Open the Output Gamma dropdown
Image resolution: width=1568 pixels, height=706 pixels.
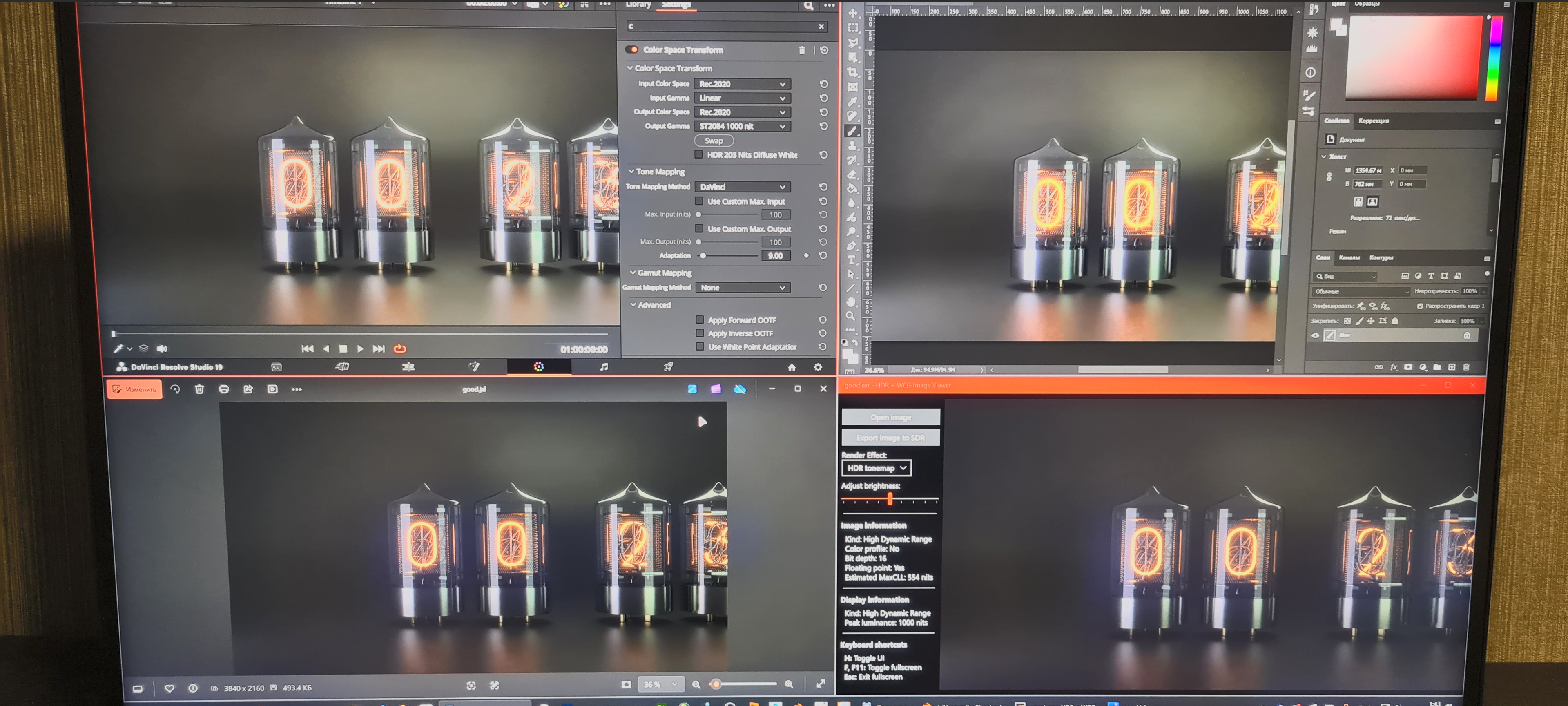click(742, 126)
